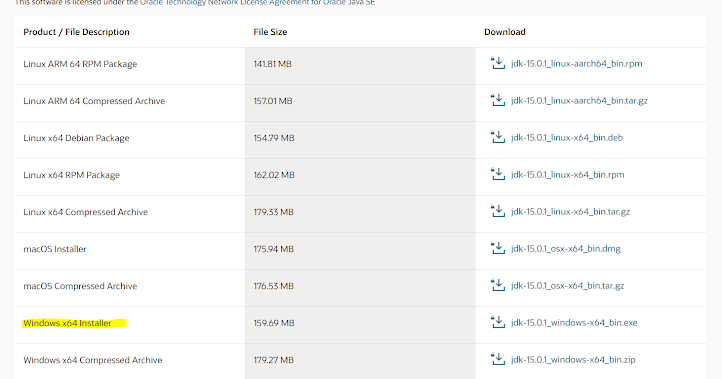This screenshot has width=722, height=379.
Task: Click the Product / File Description header
Action: click(76, 32)
